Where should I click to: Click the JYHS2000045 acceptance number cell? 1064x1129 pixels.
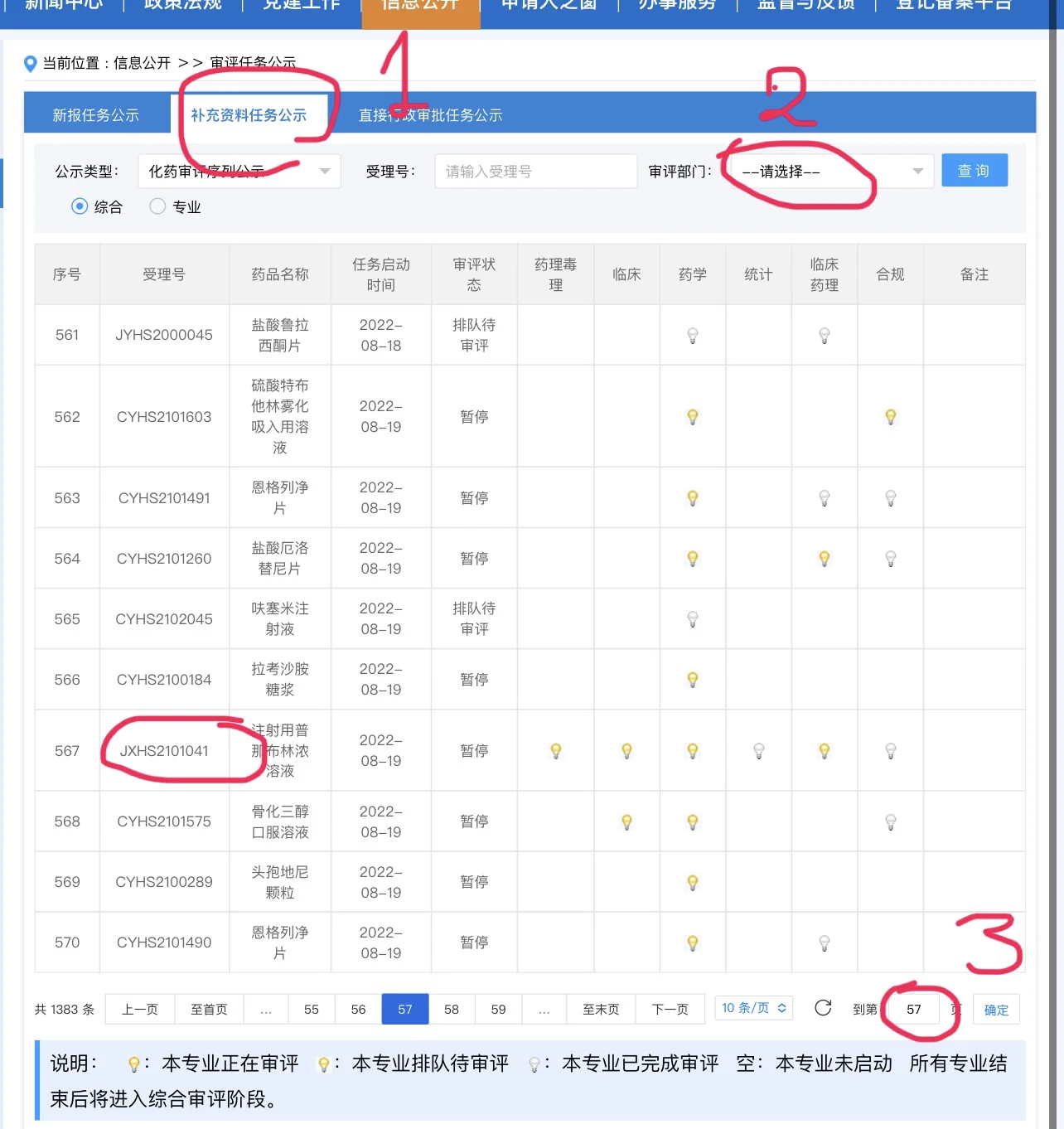(x=164, y=335)
